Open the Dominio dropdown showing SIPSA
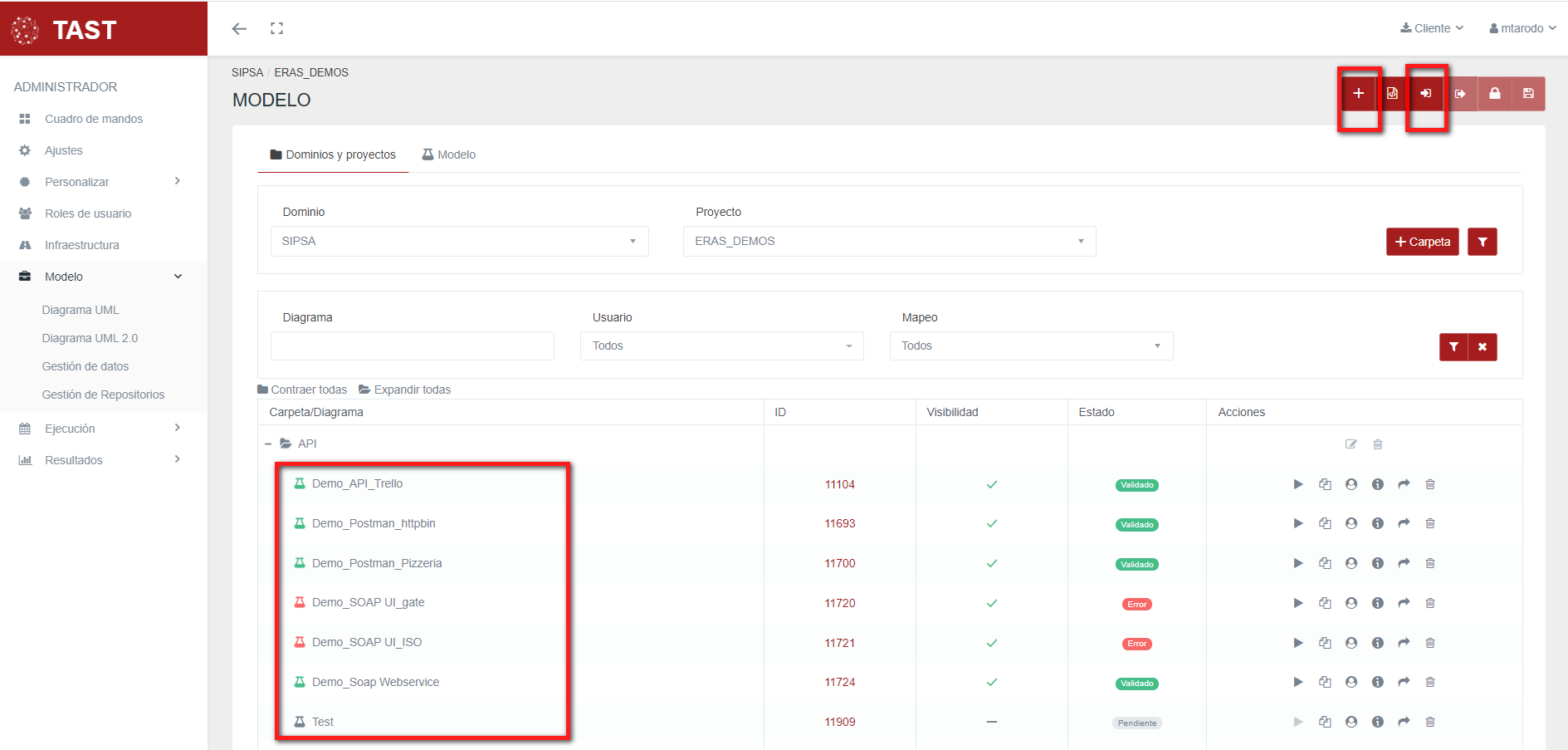The height and width of the screenshot is (750, 1568). 459,242
